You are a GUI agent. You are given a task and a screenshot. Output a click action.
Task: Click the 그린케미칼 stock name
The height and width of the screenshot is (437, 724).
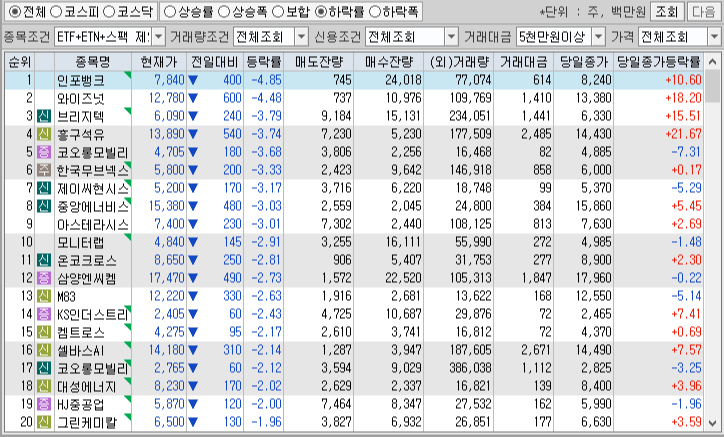tap(87, 422)
